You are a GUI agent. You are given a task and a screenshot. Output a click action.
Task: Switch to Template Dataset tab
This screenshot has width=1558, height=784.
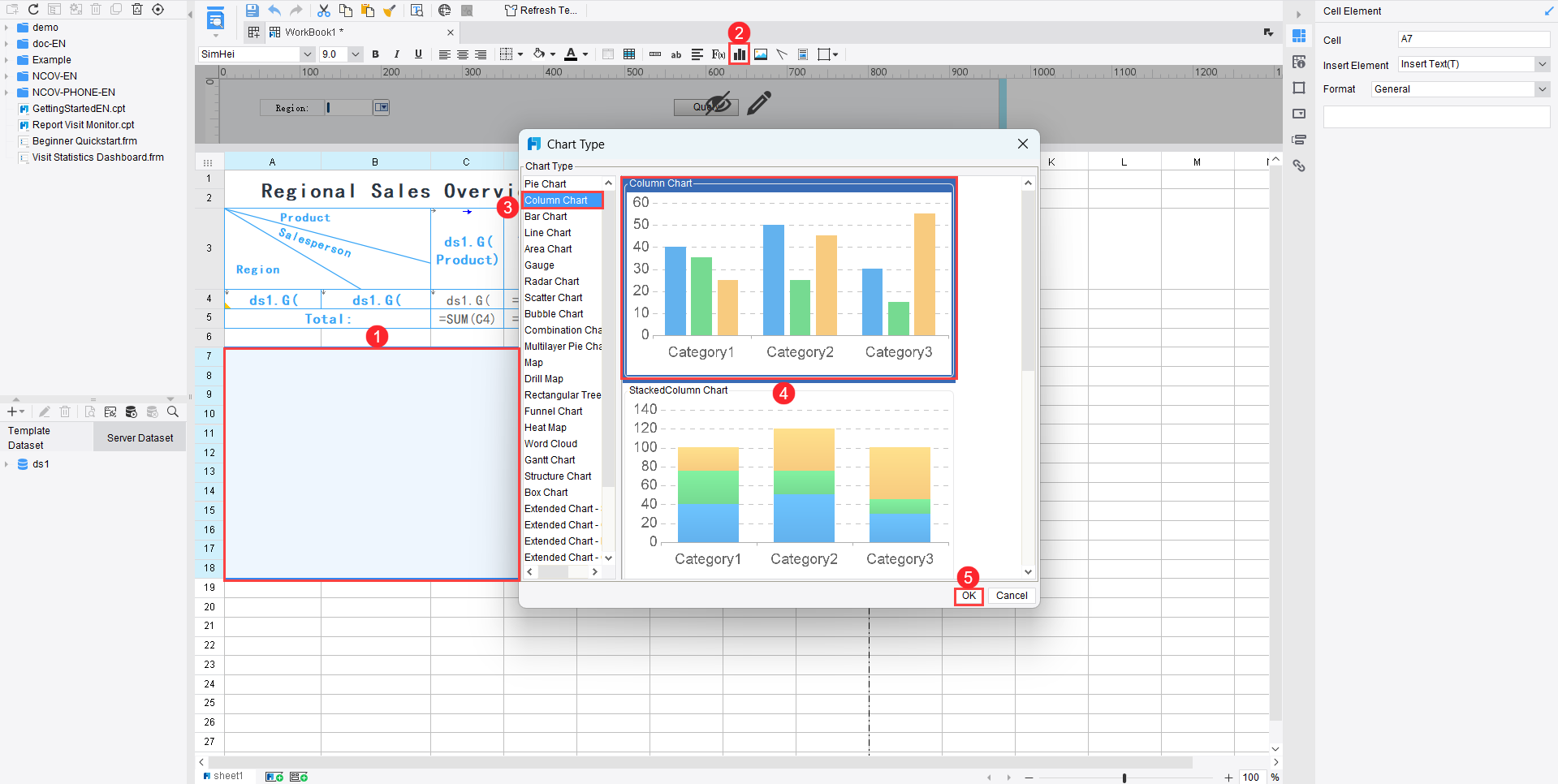[x=45, y=438]
